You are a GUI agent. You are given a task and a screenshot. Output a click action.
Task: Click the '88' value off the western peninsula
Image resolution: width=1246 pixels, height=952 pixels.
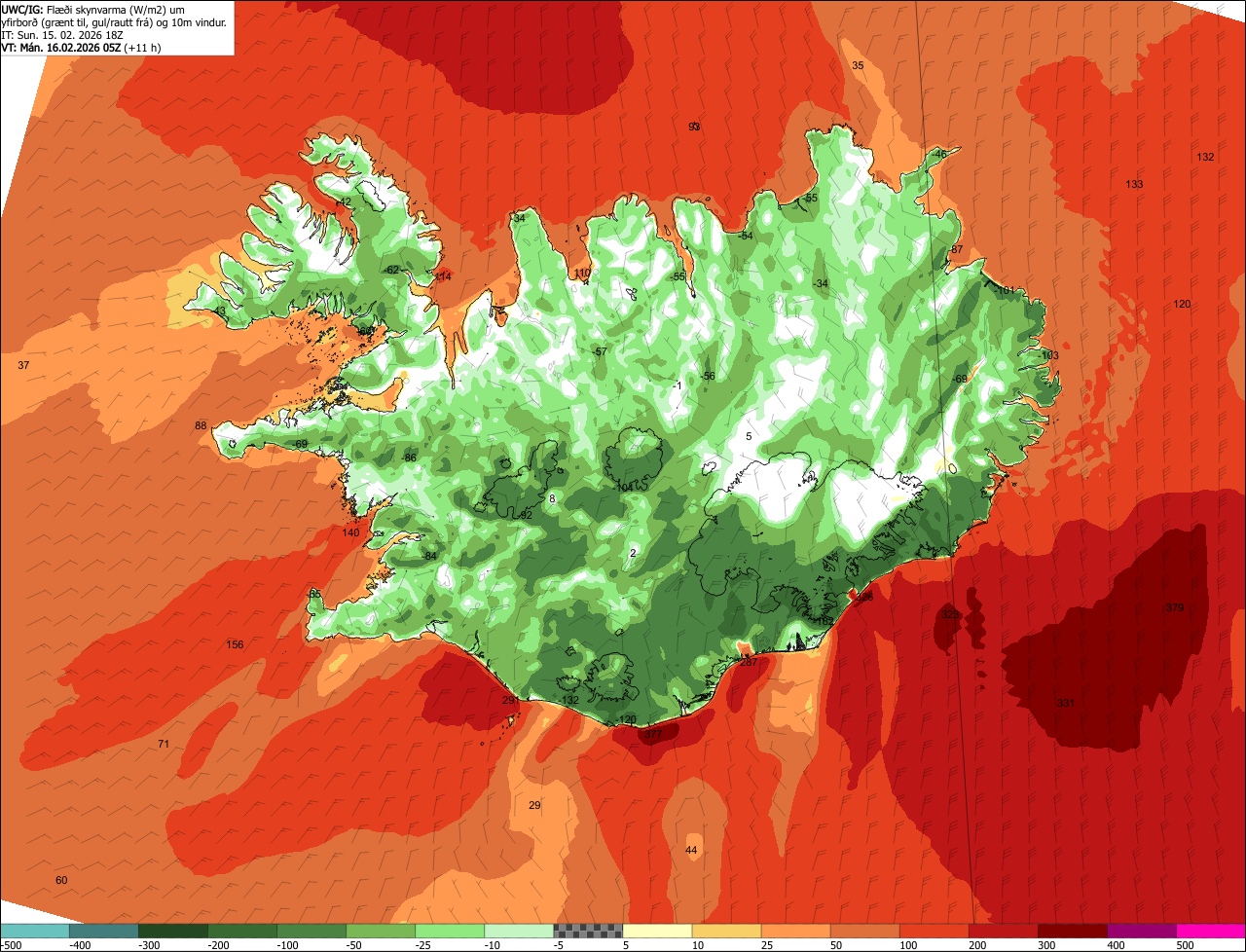[x=201, y=425]
